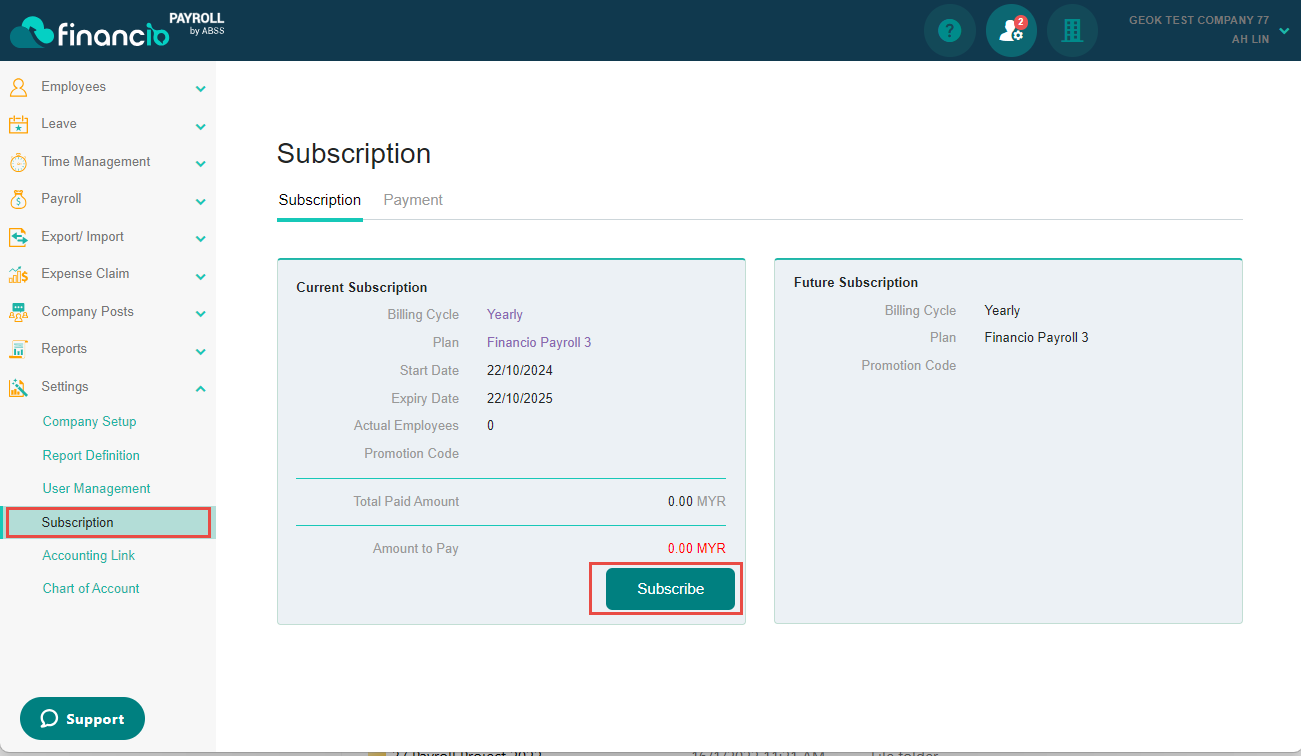The width and height of the screenshot is (1301, 756).
Task: Click the company building icon in header
Action: [x=1072, y=31]
